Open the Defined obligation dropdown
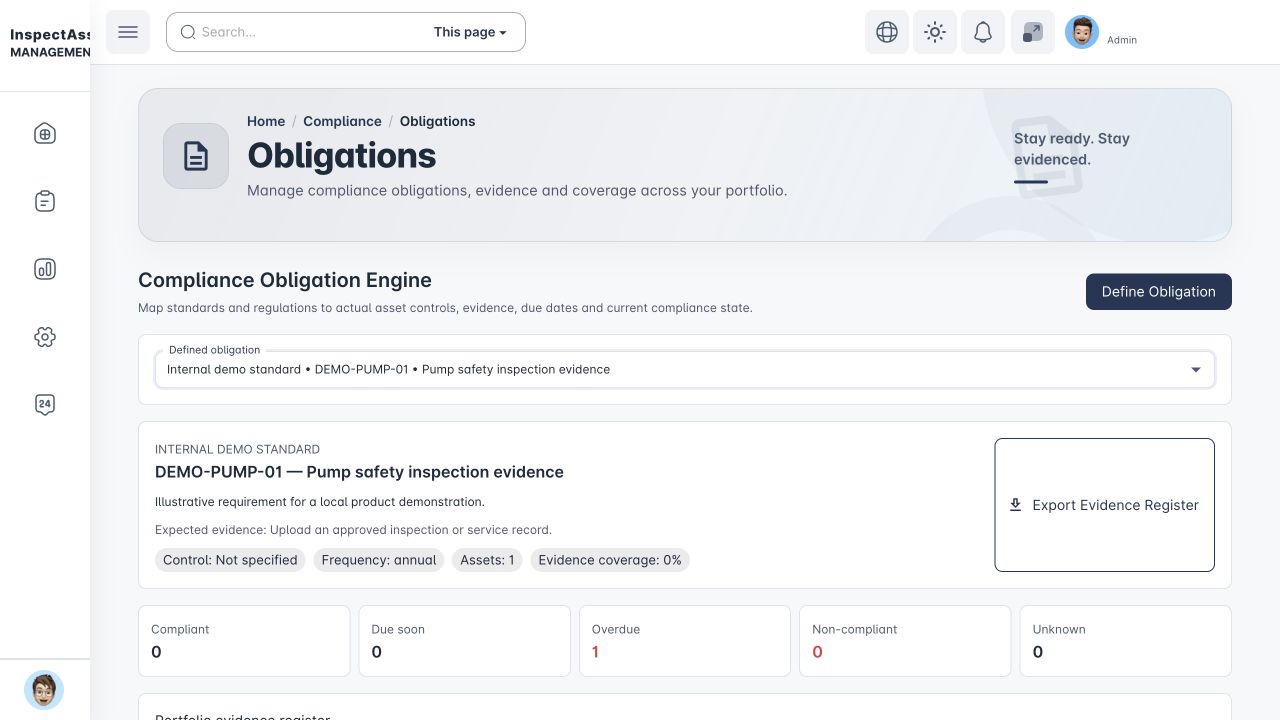Viewport: 1280px width, 720px height. coord(685,369)
